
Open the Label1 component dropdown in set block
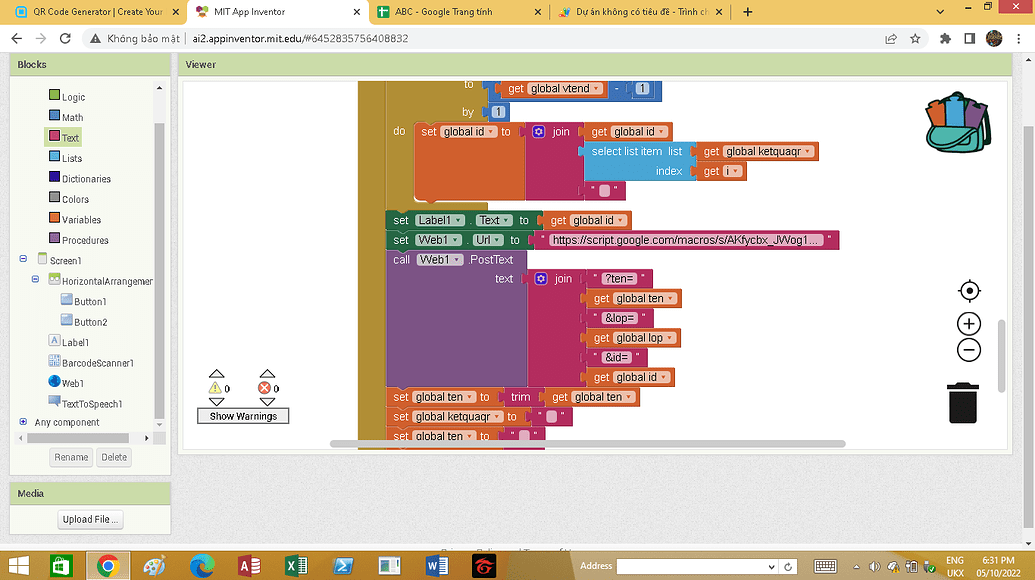pyautogui.click(x=458, y=220)
